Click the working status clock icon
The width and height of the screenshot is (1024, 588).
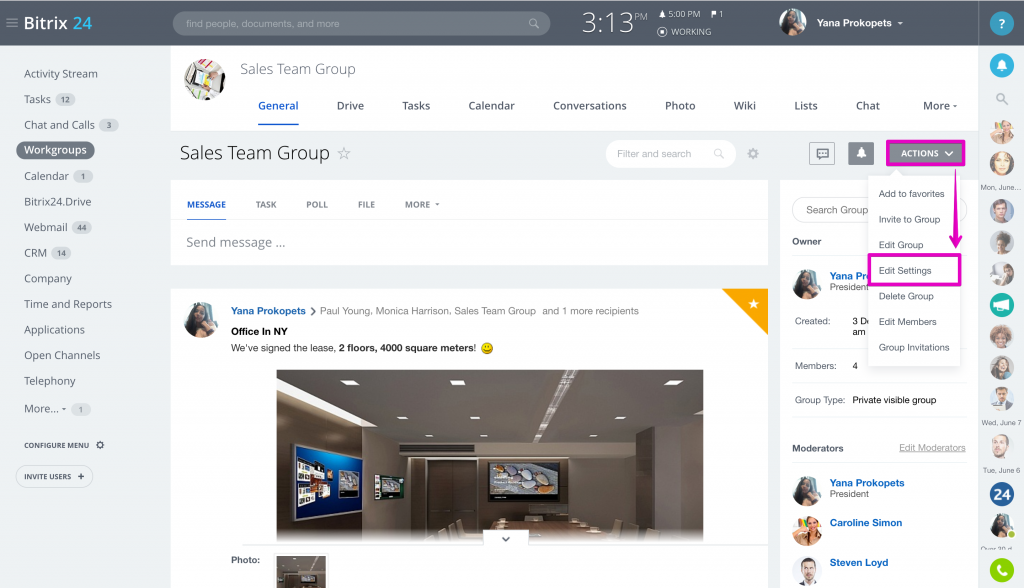[x=662, y=31]
